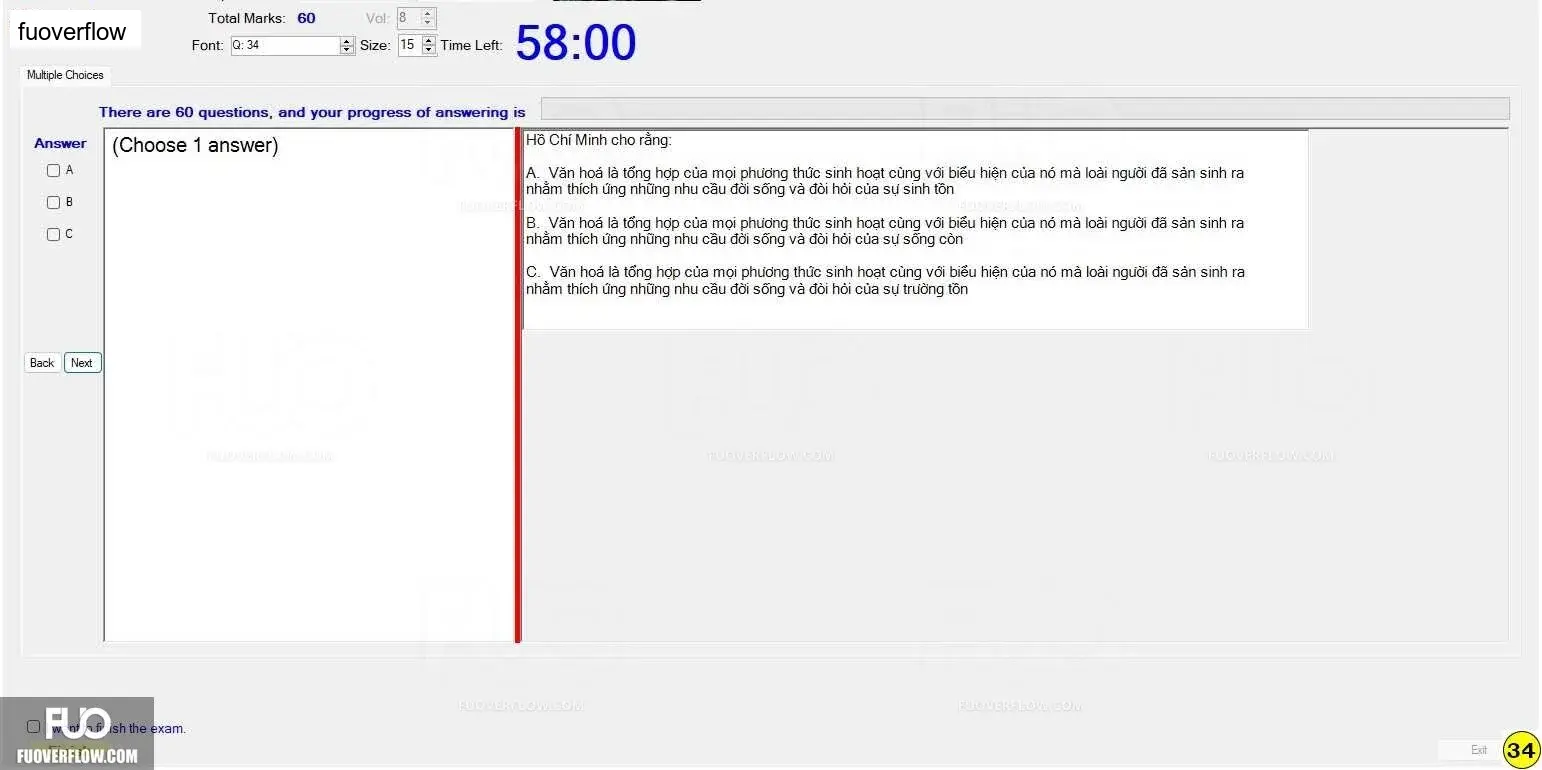This screenshot has width=1542, height=770.
Task: Click the greyed 'Vol:' label
Action: tap(378, 18)
